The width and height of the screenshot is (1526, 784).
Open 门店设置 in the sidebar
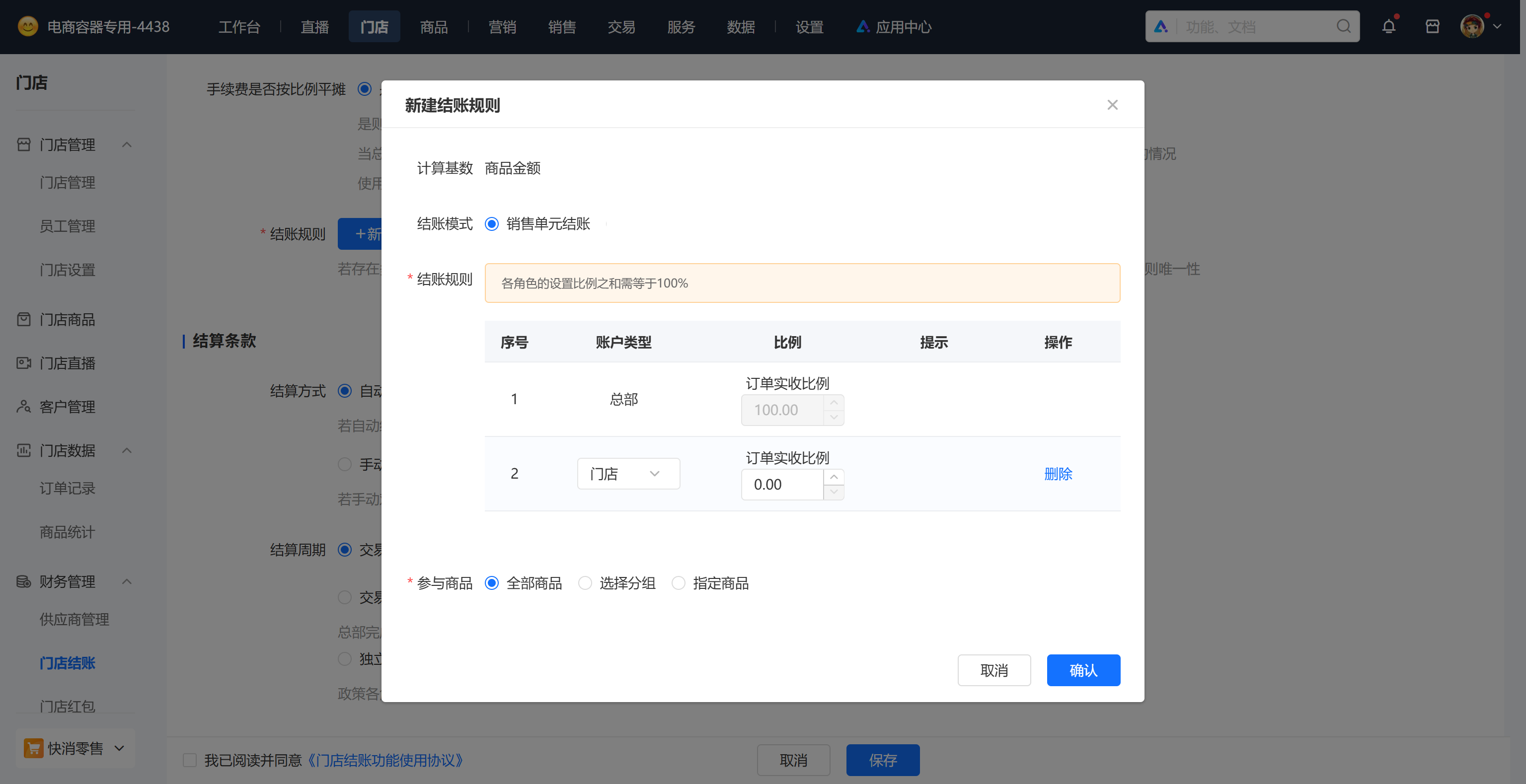point(68,270)
